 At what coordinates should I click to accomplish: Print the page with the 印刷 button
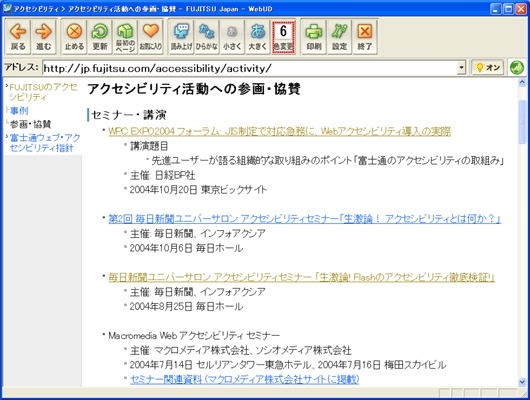pyautogui.click(x=314, y=37)
